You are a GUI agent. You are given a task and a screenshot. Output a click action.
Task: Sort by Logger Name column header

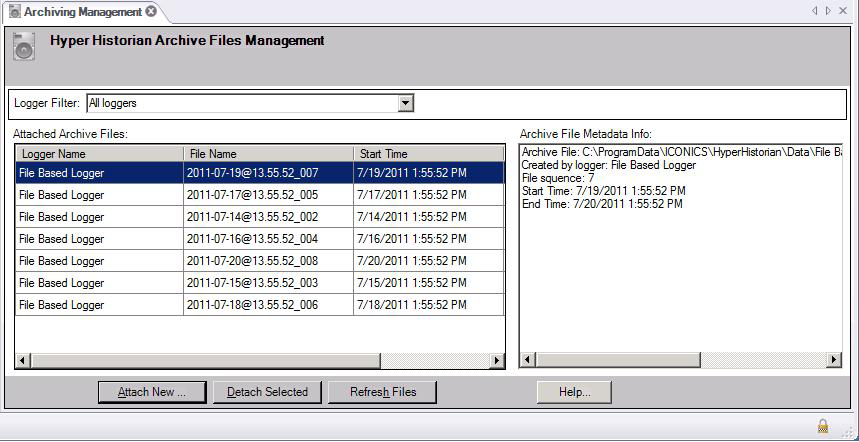(99, 154)
